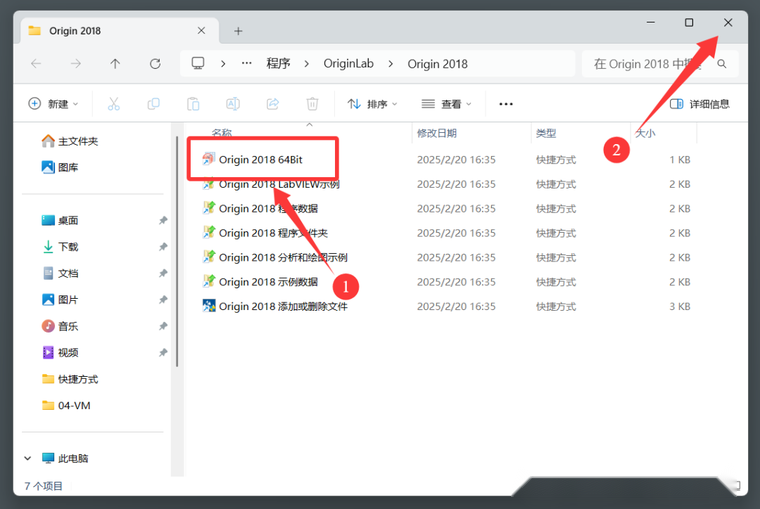Open Videos (视频) in sidebar
Viewport: 760px width, 509px height.
(x=60, y=352)
